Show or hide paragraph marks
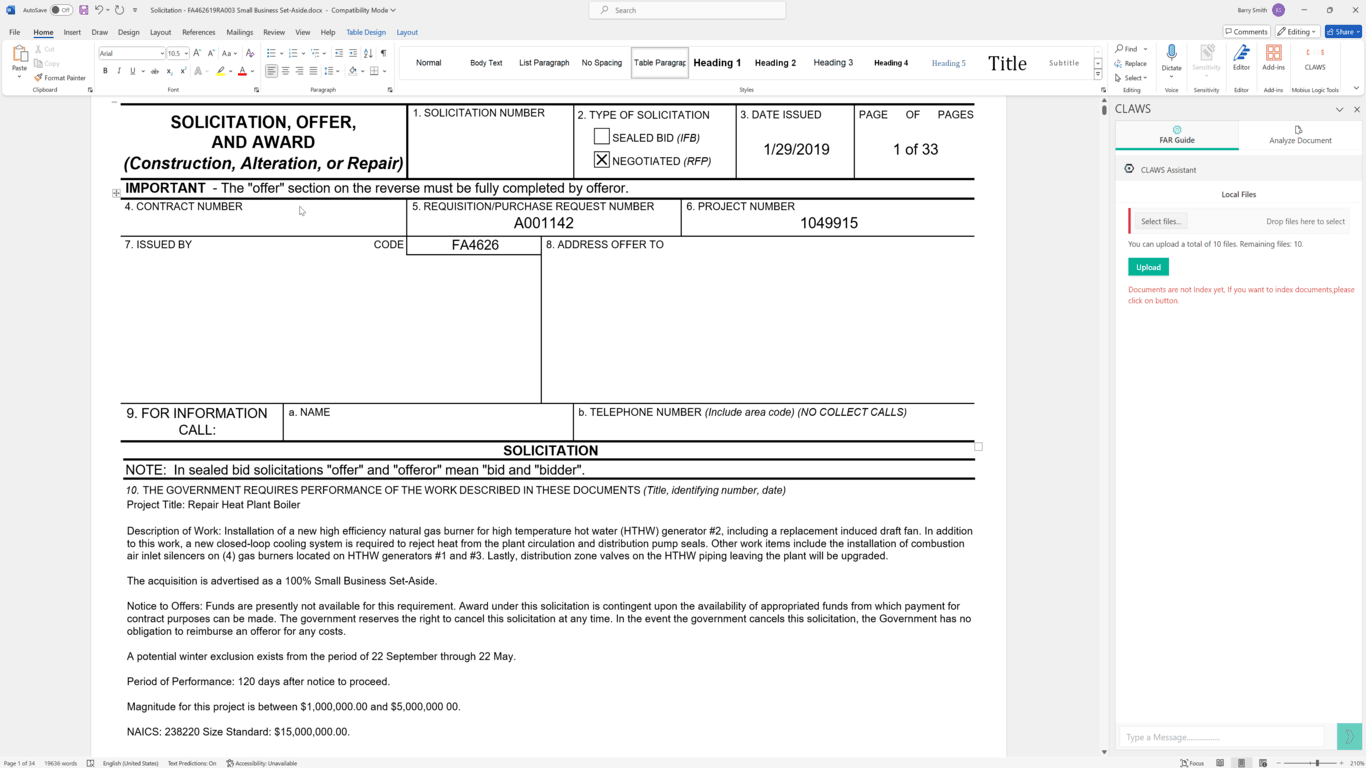This screenshot has height=768, width=1366. point(383,53)
